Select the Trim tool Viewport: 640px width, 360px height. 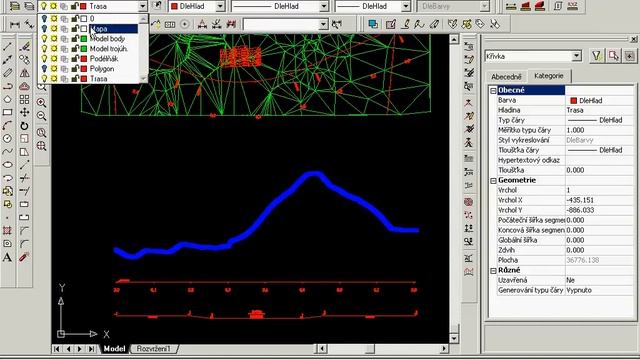click(x=24, y=178)
